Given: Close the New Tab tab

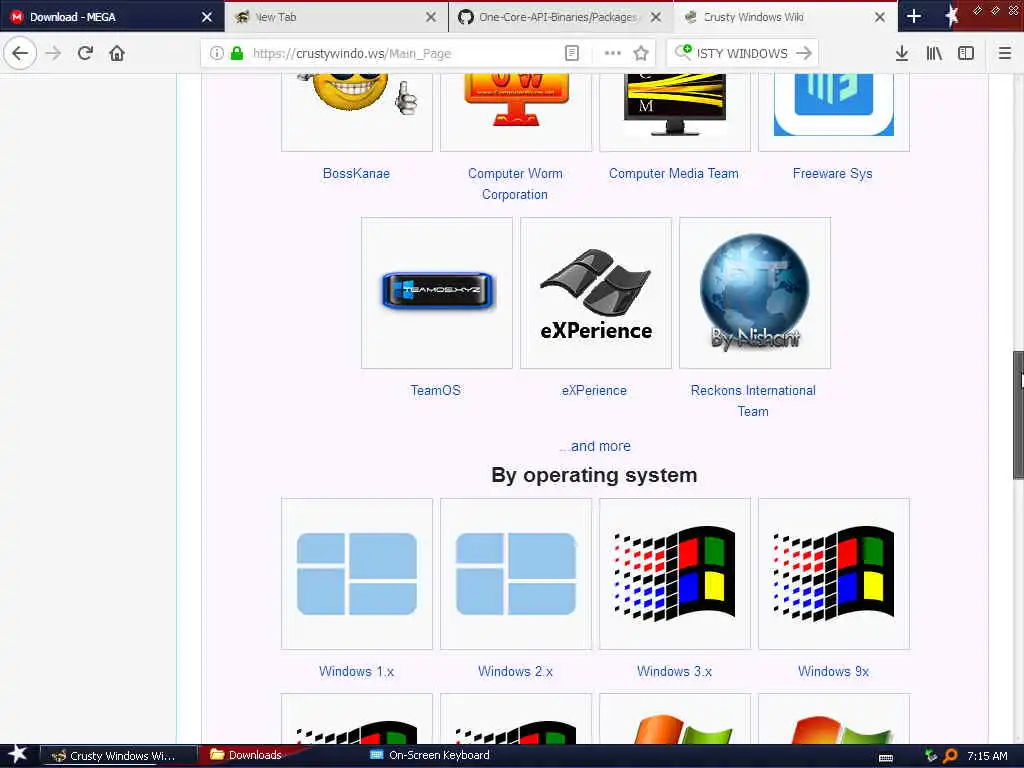Looking at the screenshot, I should coord(431,17).
